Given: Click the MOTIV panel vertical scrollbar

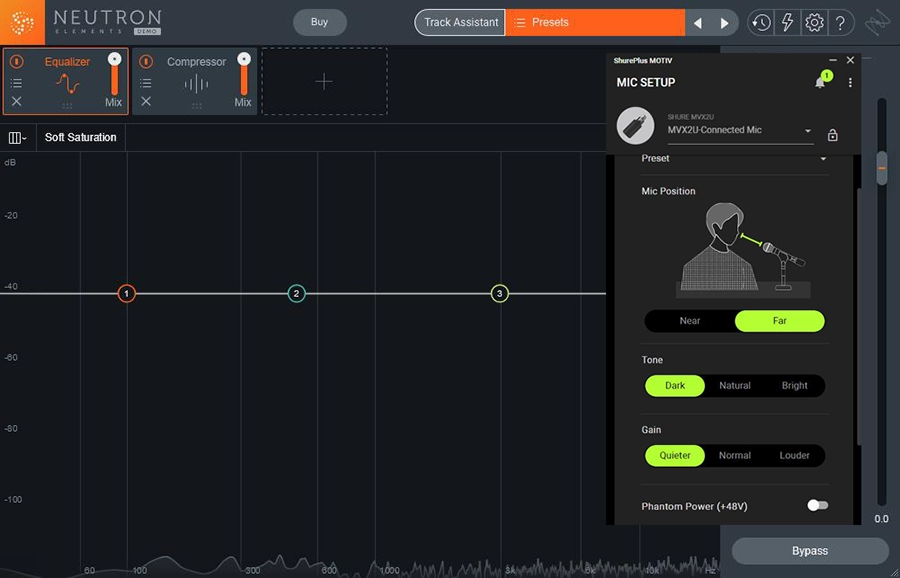Looking at the screenshot, I should coord(859,316).
